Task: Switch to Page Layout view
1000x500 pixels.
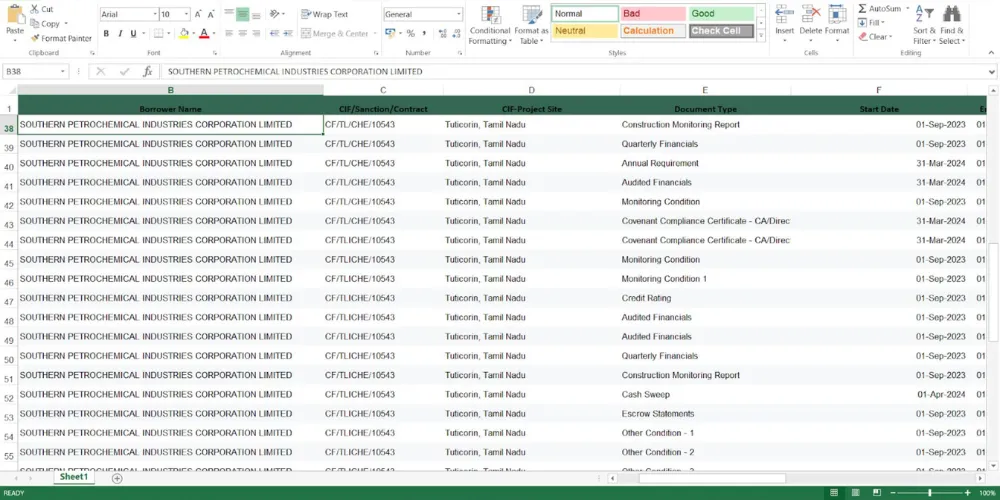Action: (x=855, y=493)
